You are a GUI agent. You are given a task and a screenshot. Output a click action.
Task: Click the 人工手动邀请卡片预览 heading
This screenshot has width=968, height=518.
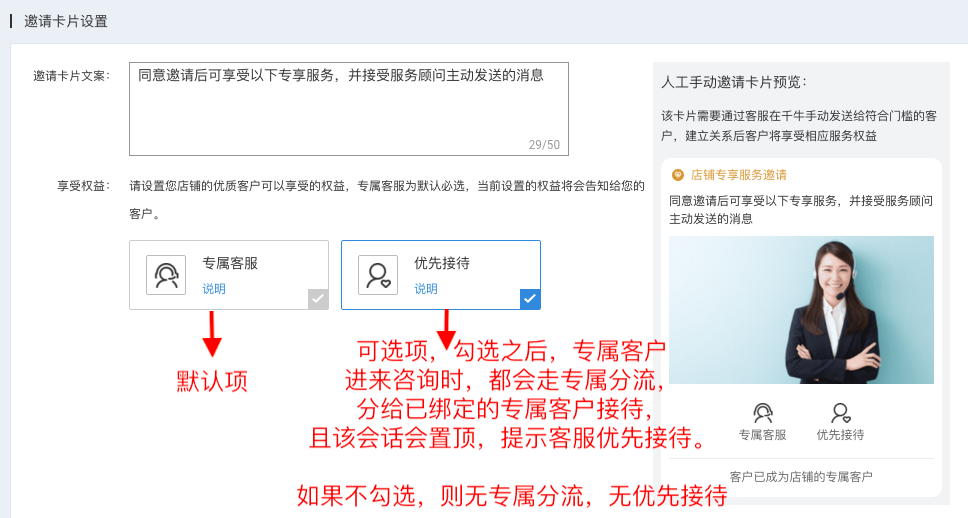[734, 82]
